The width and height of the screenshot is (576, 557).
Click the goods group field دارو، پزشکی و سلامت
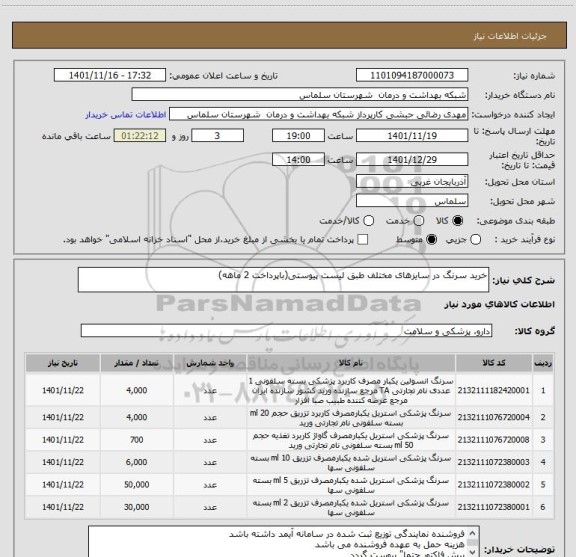click(286, 331)
